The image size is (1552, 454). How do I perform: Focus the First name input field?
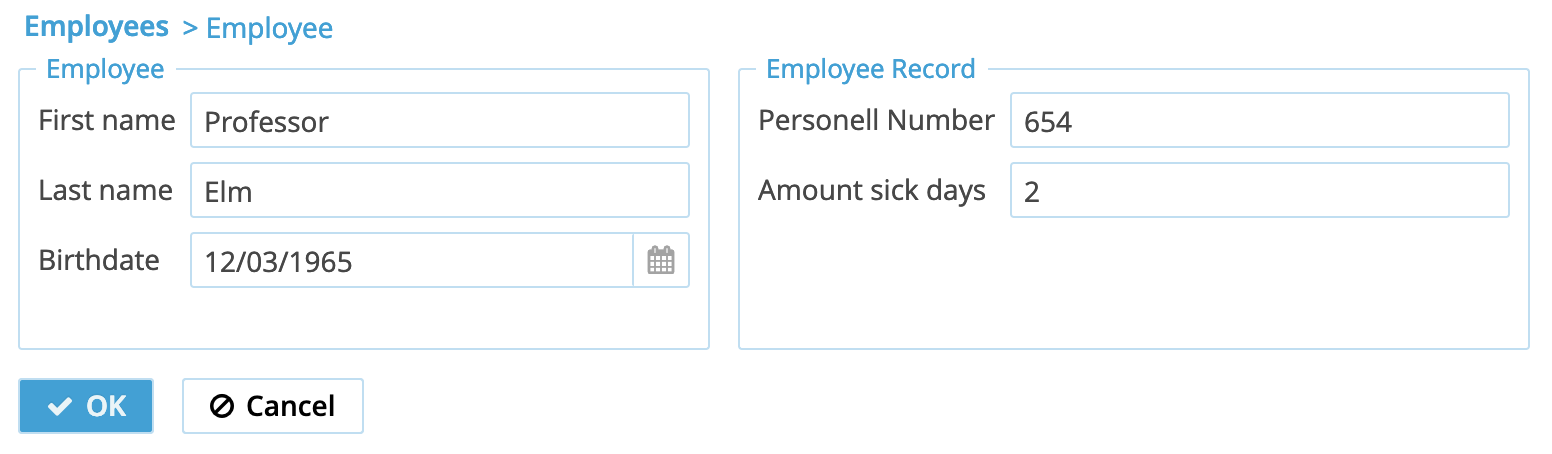(x=439, y=121)
